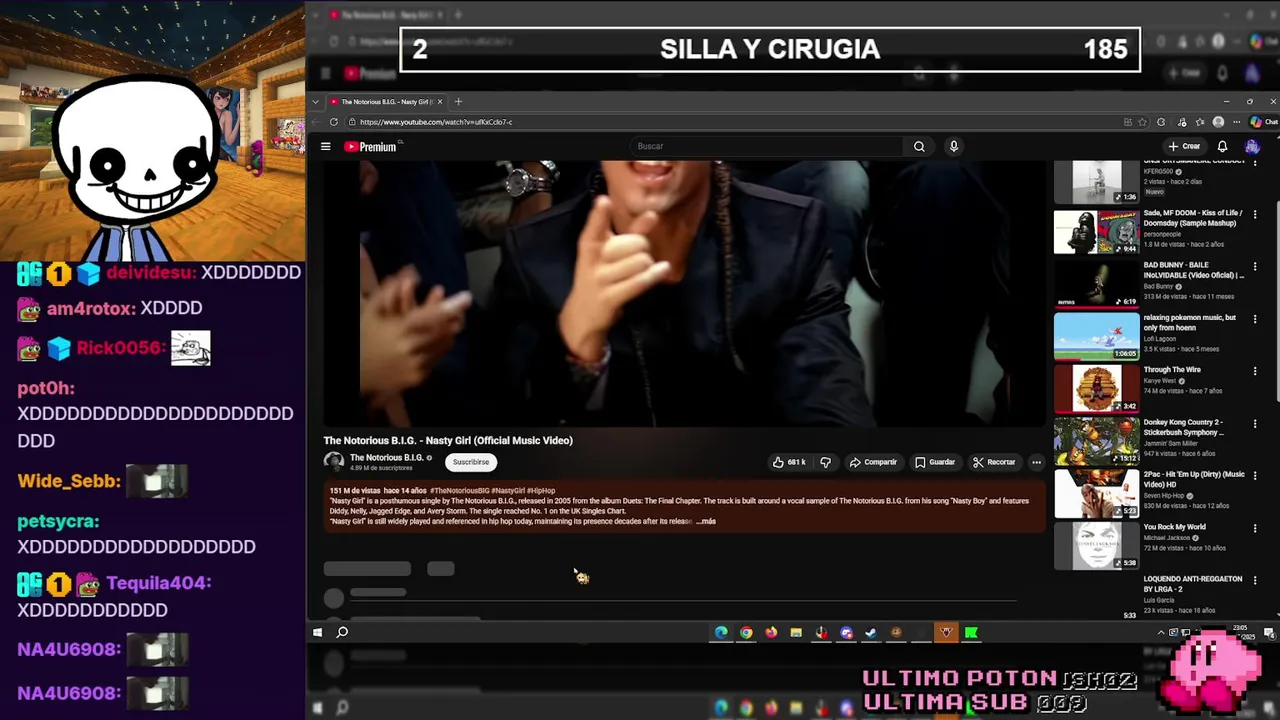Click chat username Tequila404
This screenshot has height=720, width=1280.
(x=158, y=583)
